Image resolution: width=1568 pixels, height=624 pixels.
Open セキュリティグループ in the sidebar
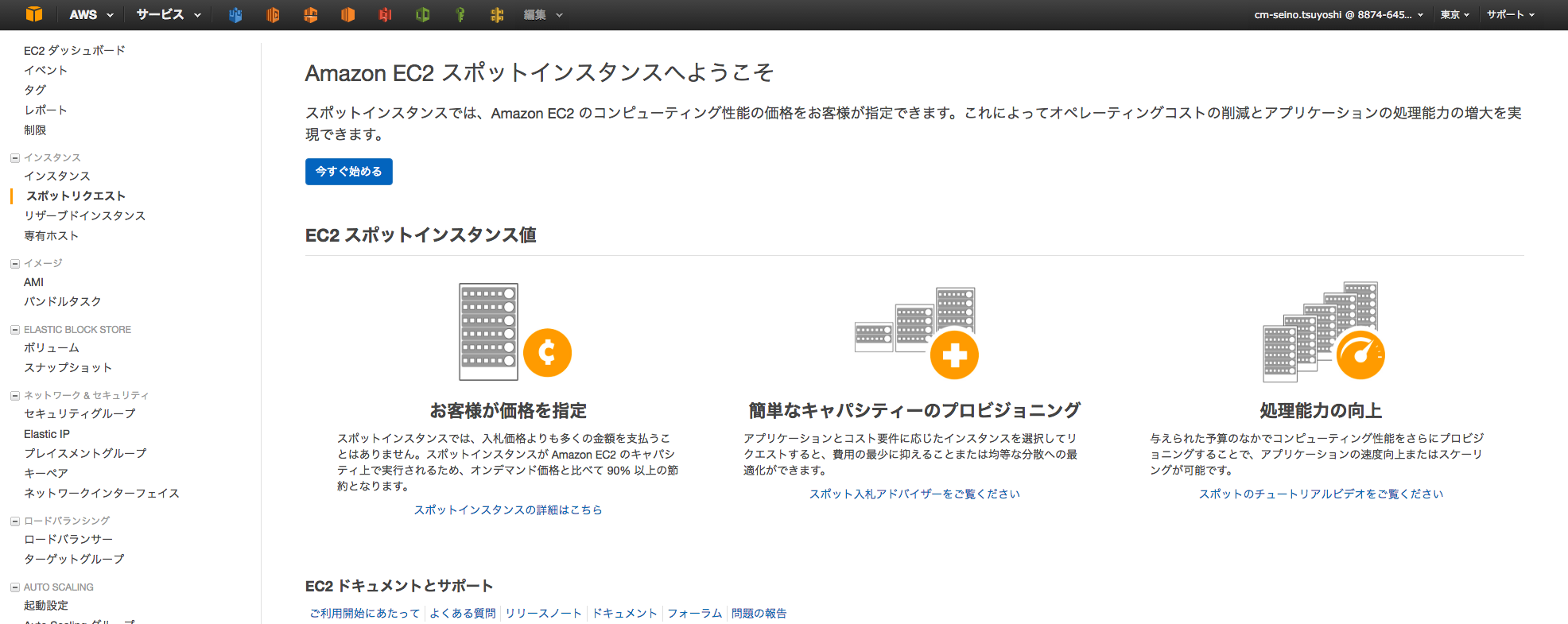(x=80, y=413)
